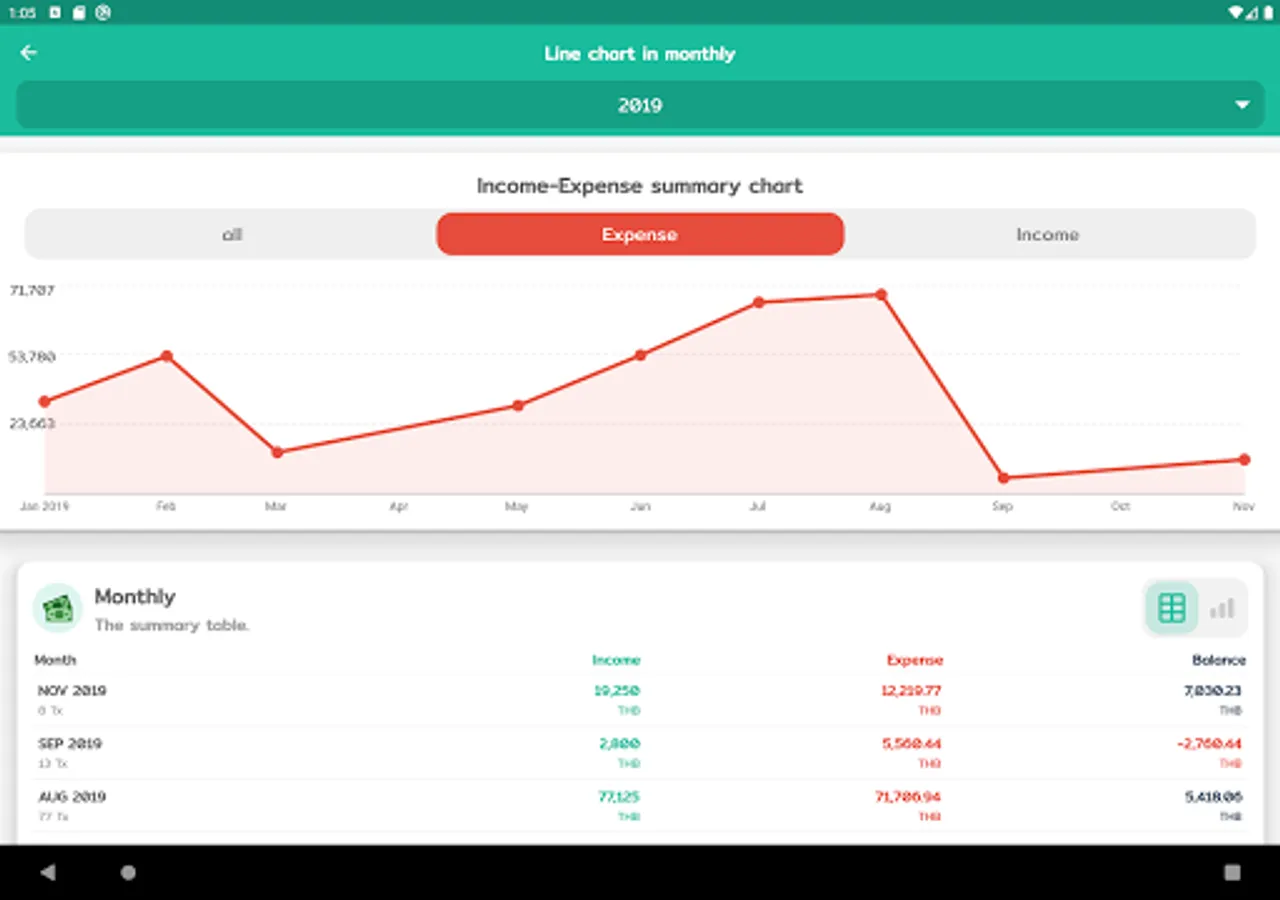Screen dimensions: 1280x900
Task: Click the Mar data point on chart
Action: click(x=278, y=452)
